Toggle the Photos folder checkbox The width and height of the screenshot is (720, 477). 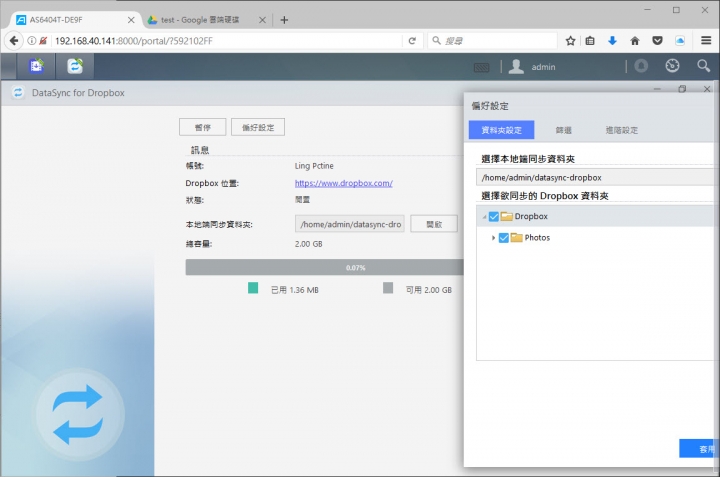click(504, 237)
